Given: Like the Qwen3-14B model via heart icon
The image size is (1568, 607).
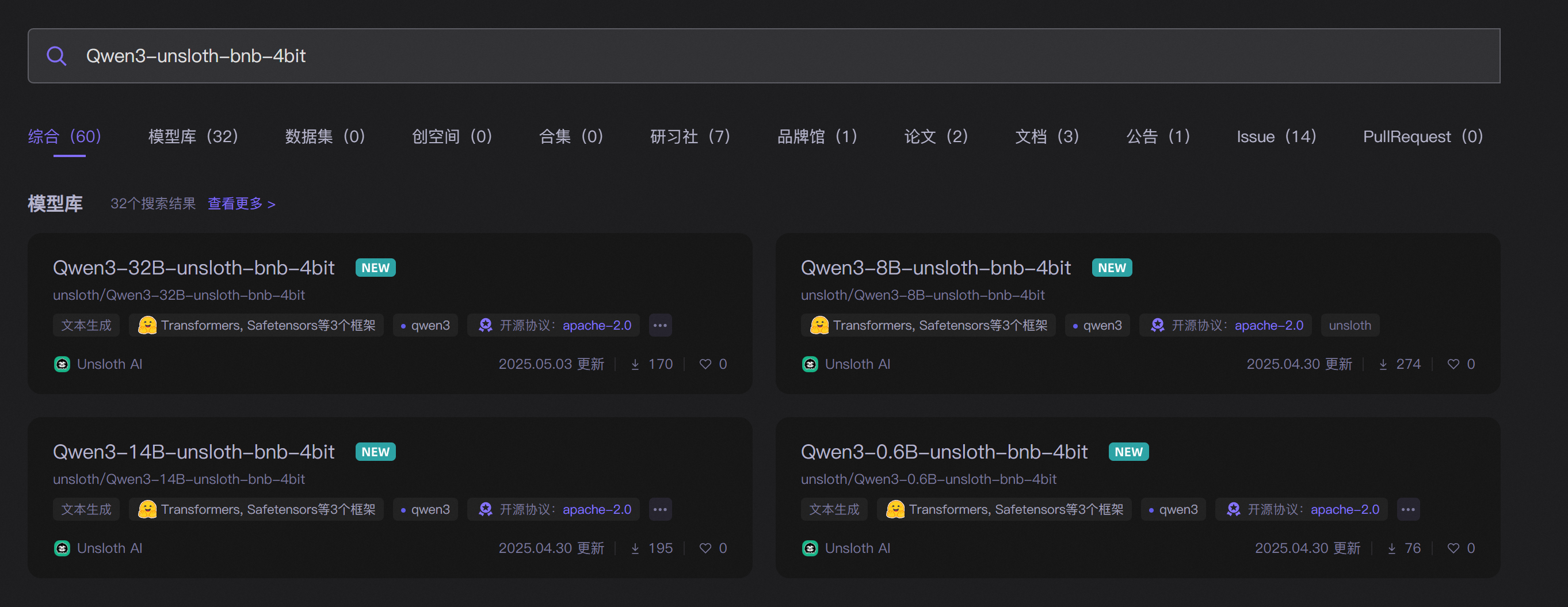Looking at the screenshot, I should coord(705,548).
